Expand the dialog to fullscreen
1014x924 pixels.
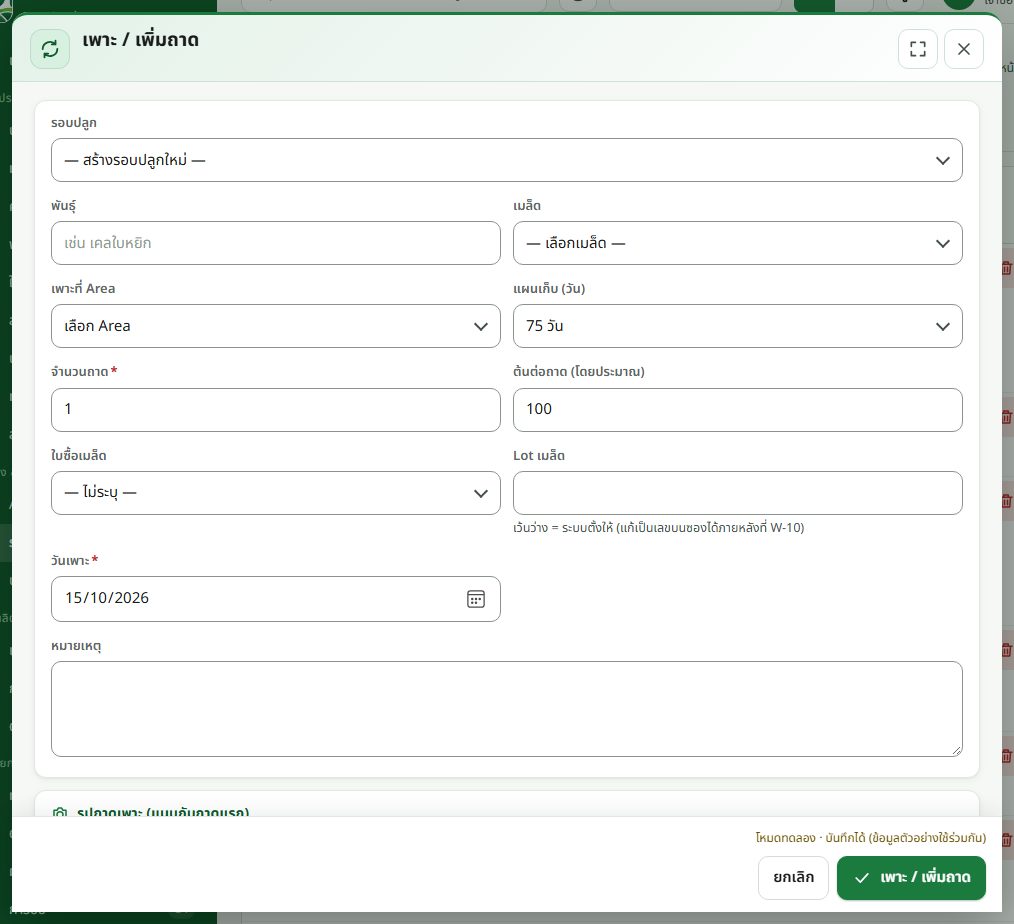pyautogui.click(x=918, y=49)
